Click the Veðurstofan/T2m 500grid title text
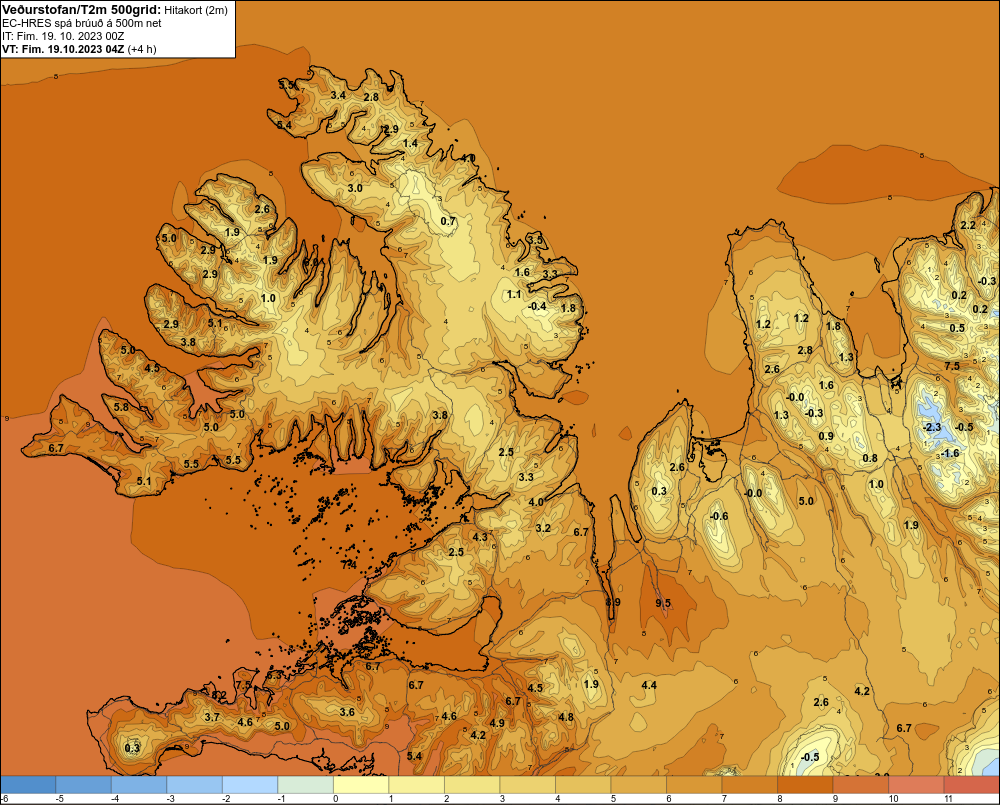The width and height of the screenshot is (1000, 805). point(80,9)
